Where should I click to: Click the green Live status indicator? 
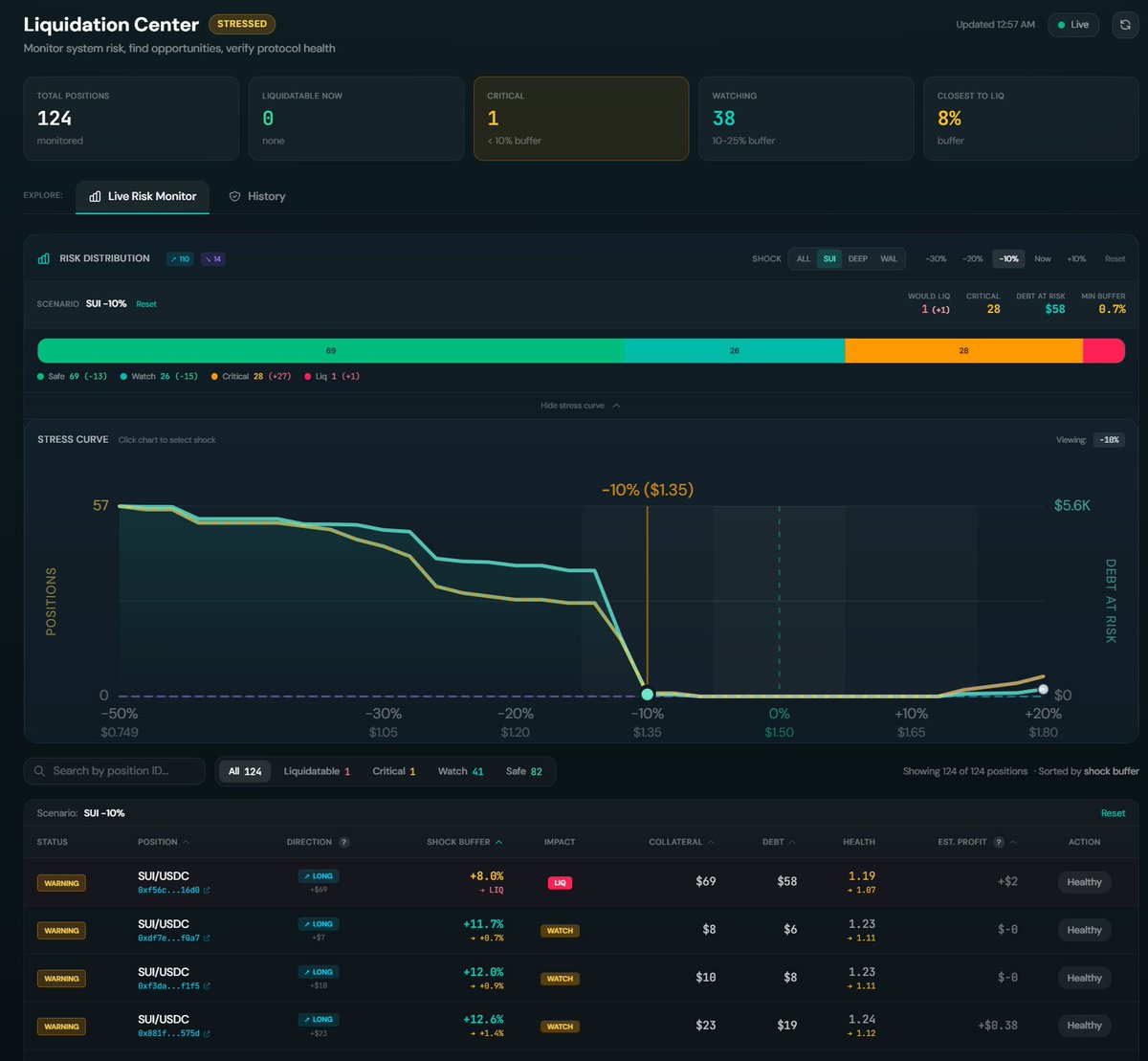click(x=1073, y=25)
